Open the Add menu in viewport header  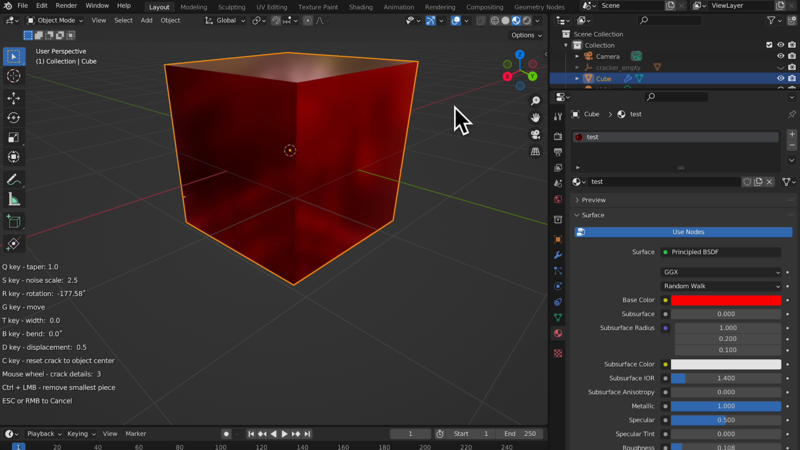pyautogui.click(x=146, y=20)
